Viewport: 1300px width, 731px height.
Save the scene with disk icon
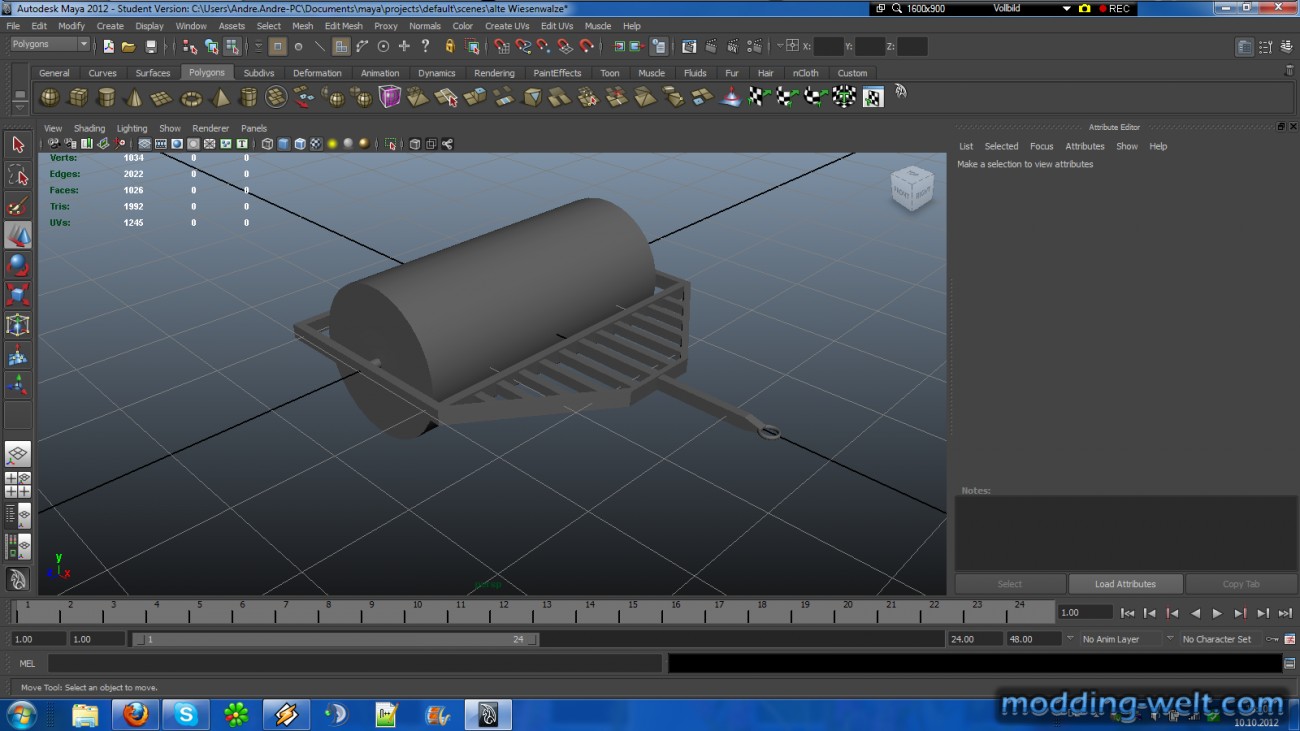(151, 46)
